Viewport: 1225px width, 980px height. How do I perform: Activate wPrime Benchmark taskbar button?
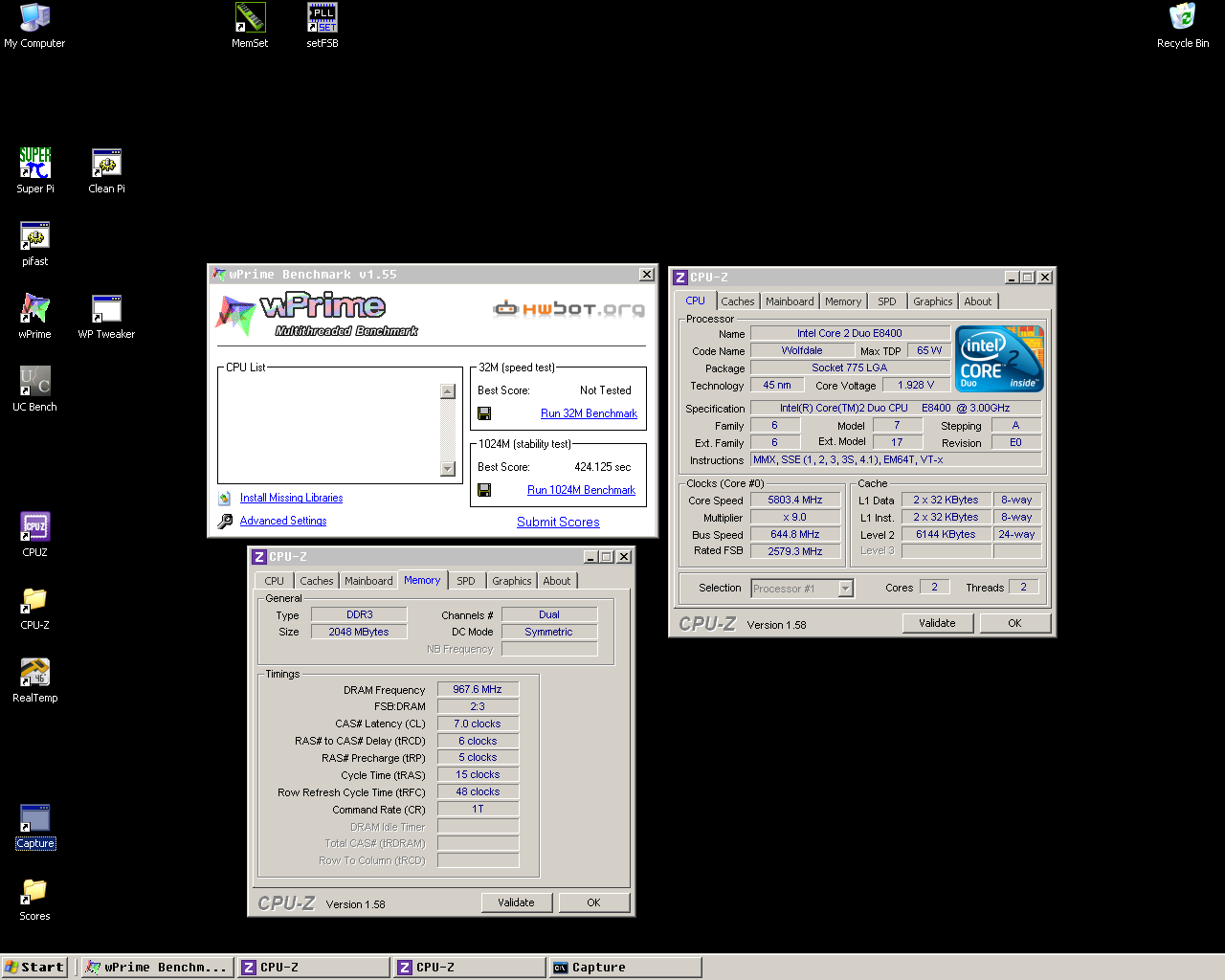point(157,968)
